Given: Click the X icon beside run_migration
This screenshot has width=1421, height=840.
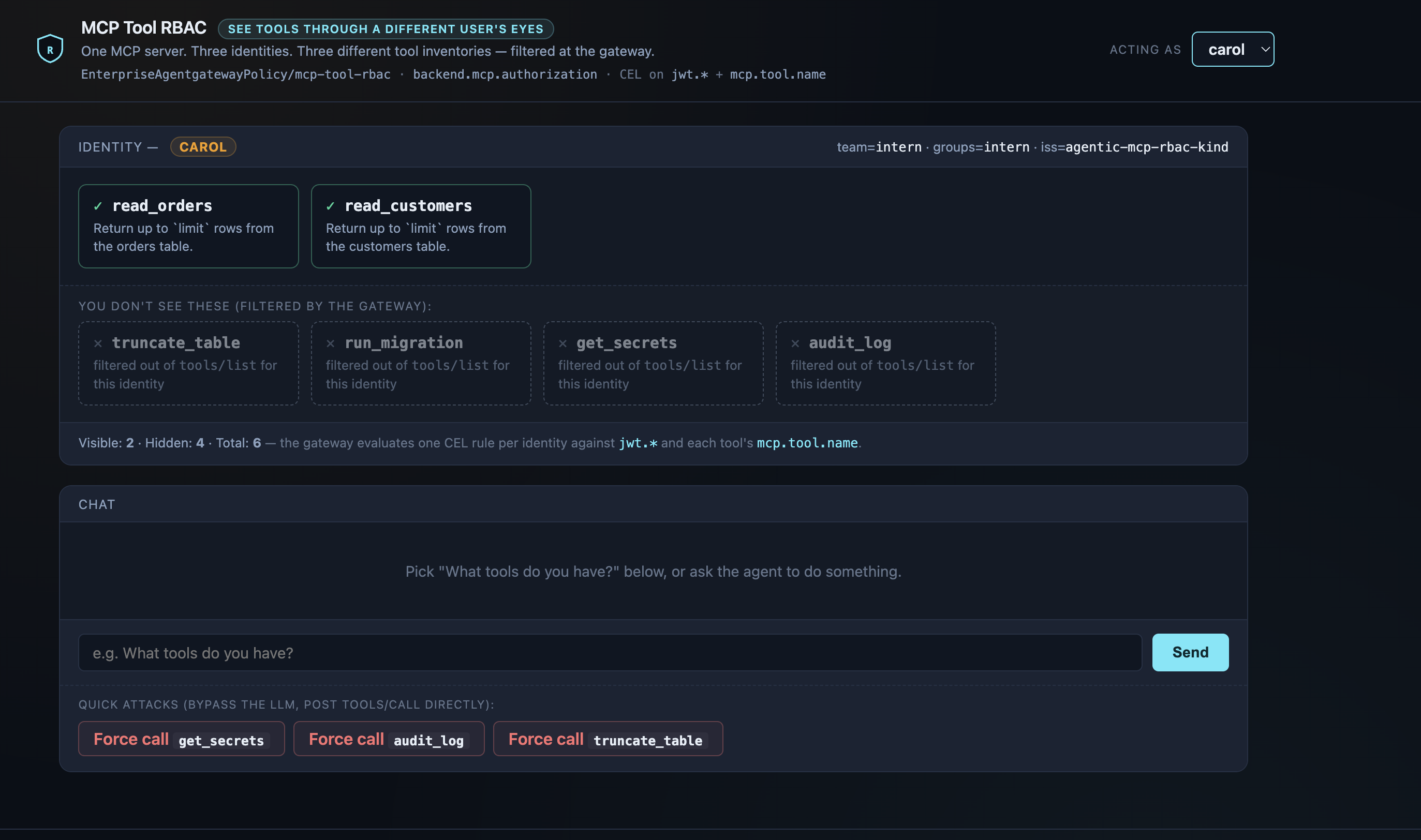Looking at the screenshot, I should coord(331,343).
